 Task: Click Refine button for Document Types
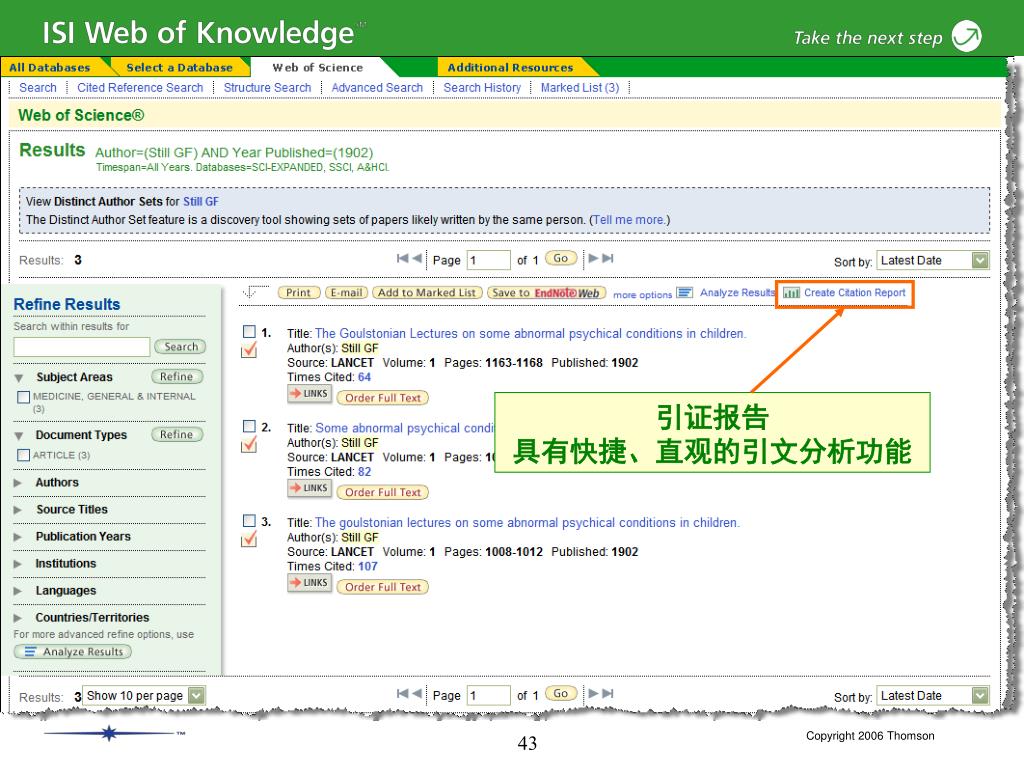click(x=177, y=435)
